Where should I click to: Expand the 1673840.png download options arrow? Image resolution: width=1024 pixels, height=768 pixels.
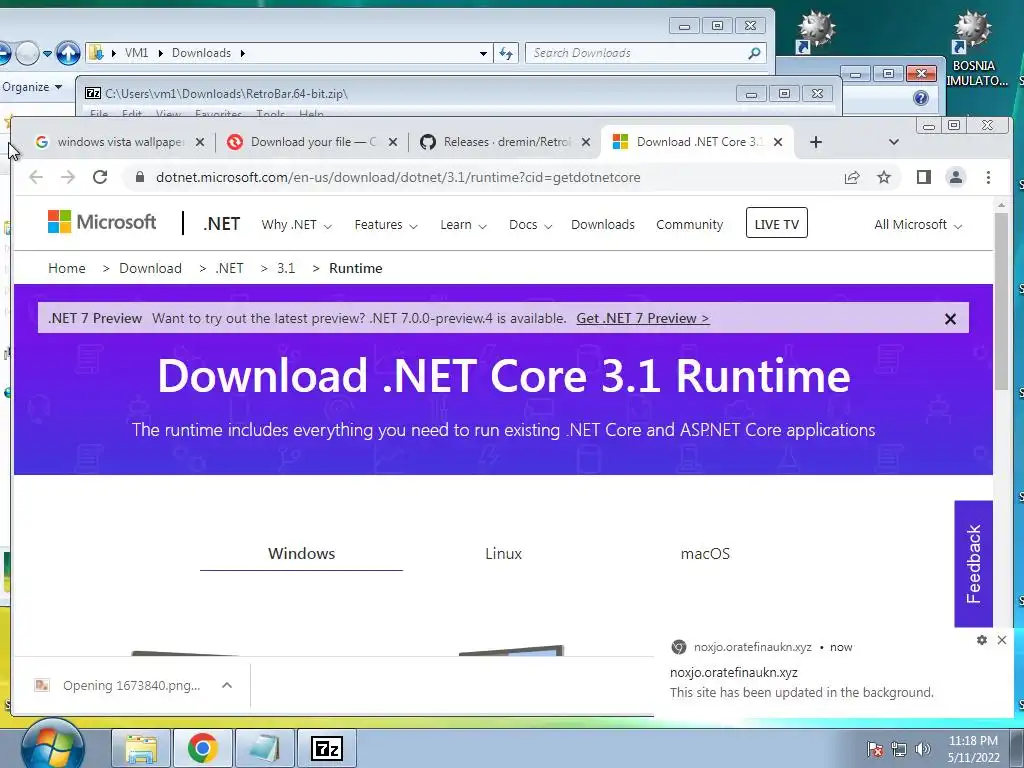pos(227,685)
